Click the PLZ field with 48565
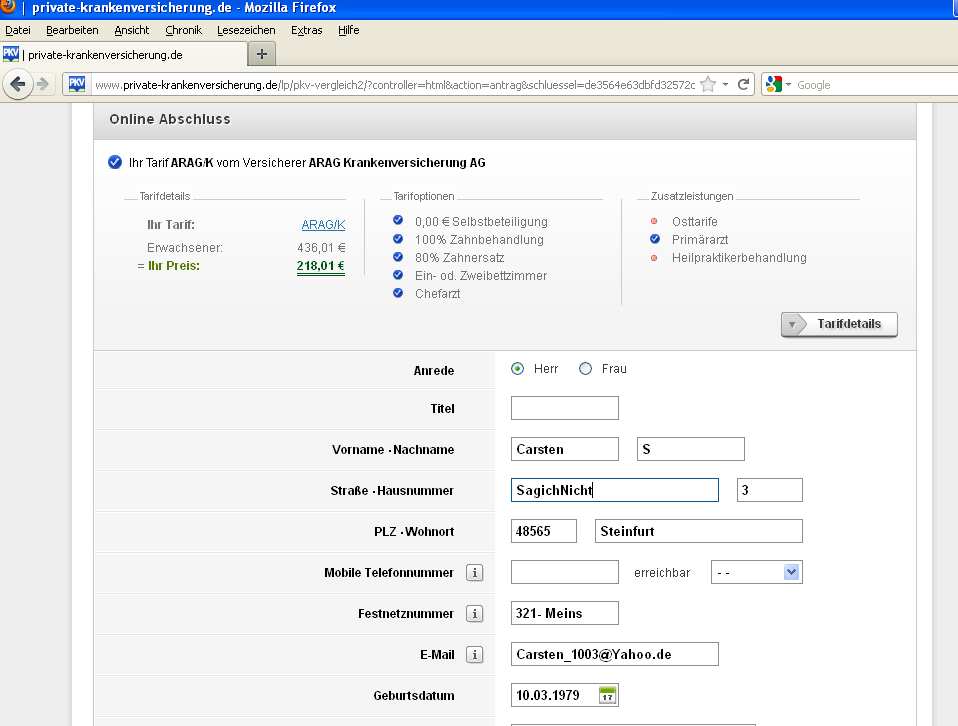The width and height of the screenshot is (958, 726). click(544, 530)
